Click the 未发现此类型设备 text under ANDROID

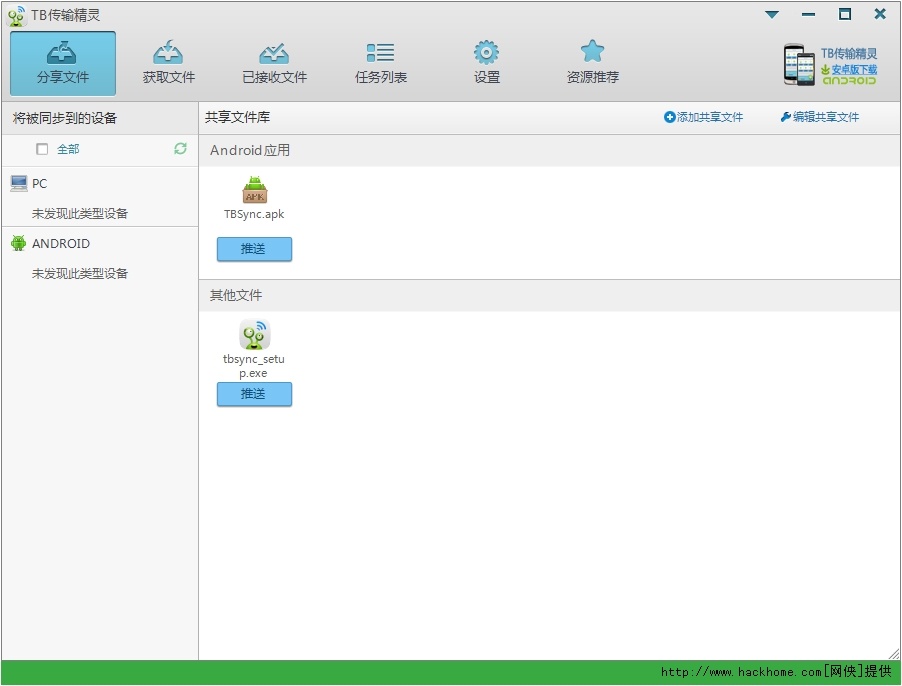pos(79,274)
